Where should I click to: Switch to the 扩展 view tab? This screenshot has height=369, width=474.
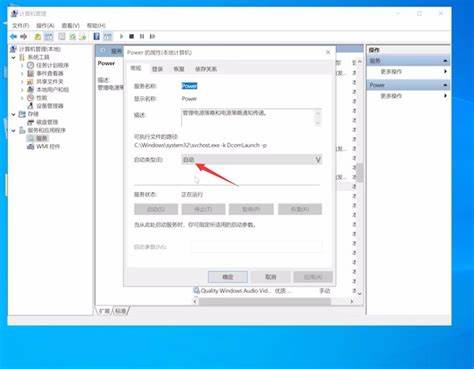click(x=104, y=311)
